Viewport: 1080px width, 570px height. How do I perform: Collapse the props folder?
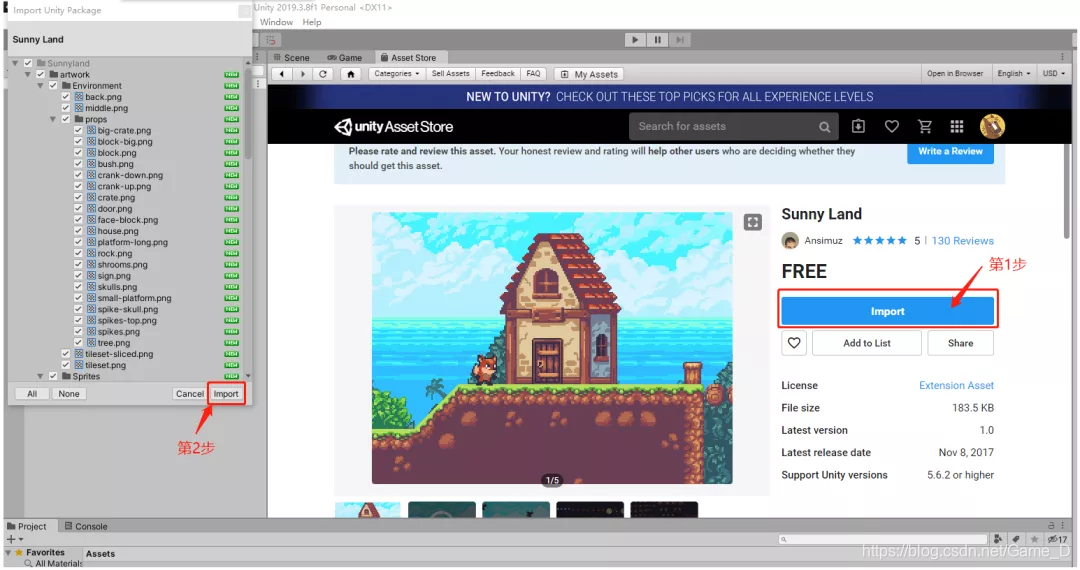click(53, 119)
